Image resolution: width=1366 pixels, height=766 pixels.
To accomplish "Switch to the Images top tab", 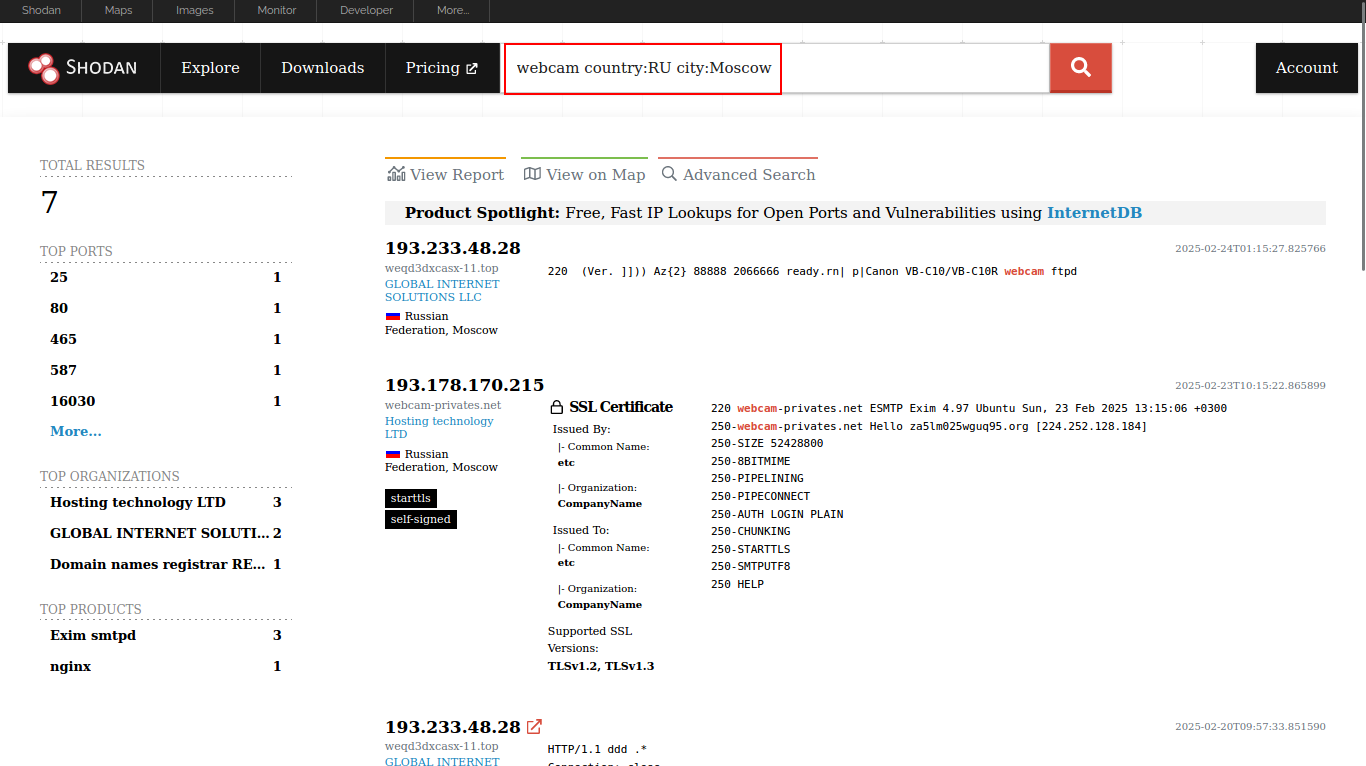I will click(x=194, y=10).
